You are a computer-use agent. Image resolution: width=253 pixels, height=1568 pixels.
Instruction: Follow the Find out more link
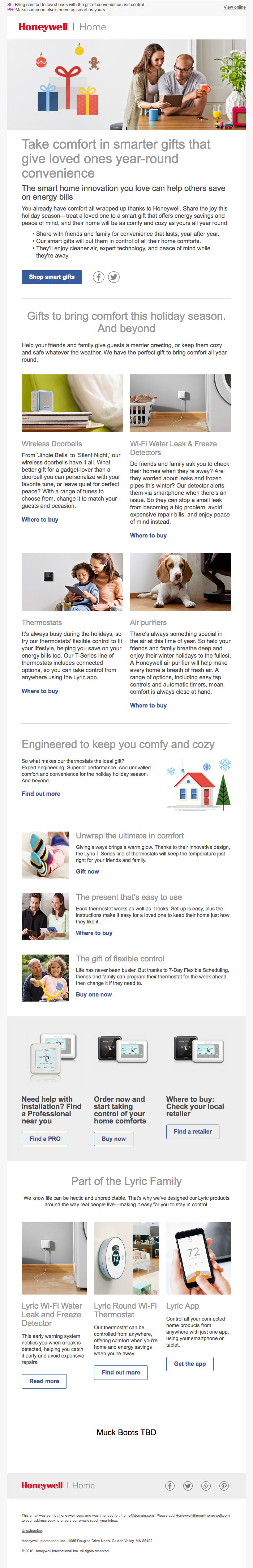pyautogui.click(x=41, y=794)
